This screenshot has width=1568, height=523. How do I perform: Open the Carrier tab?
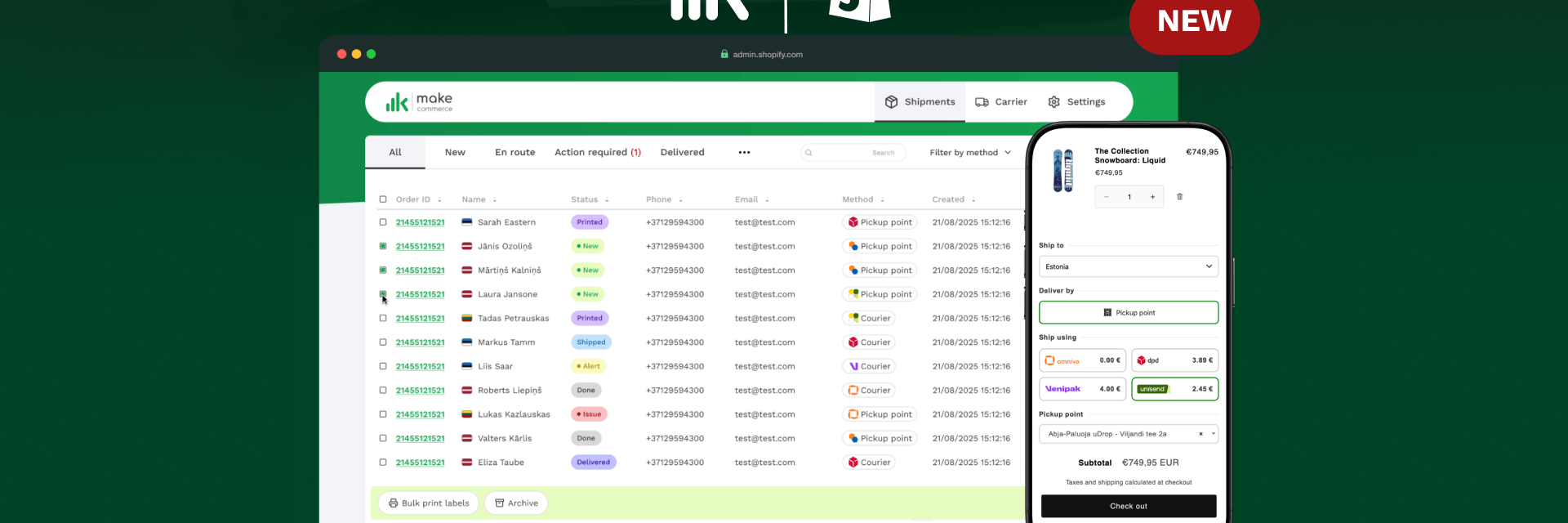(1001, 102)
